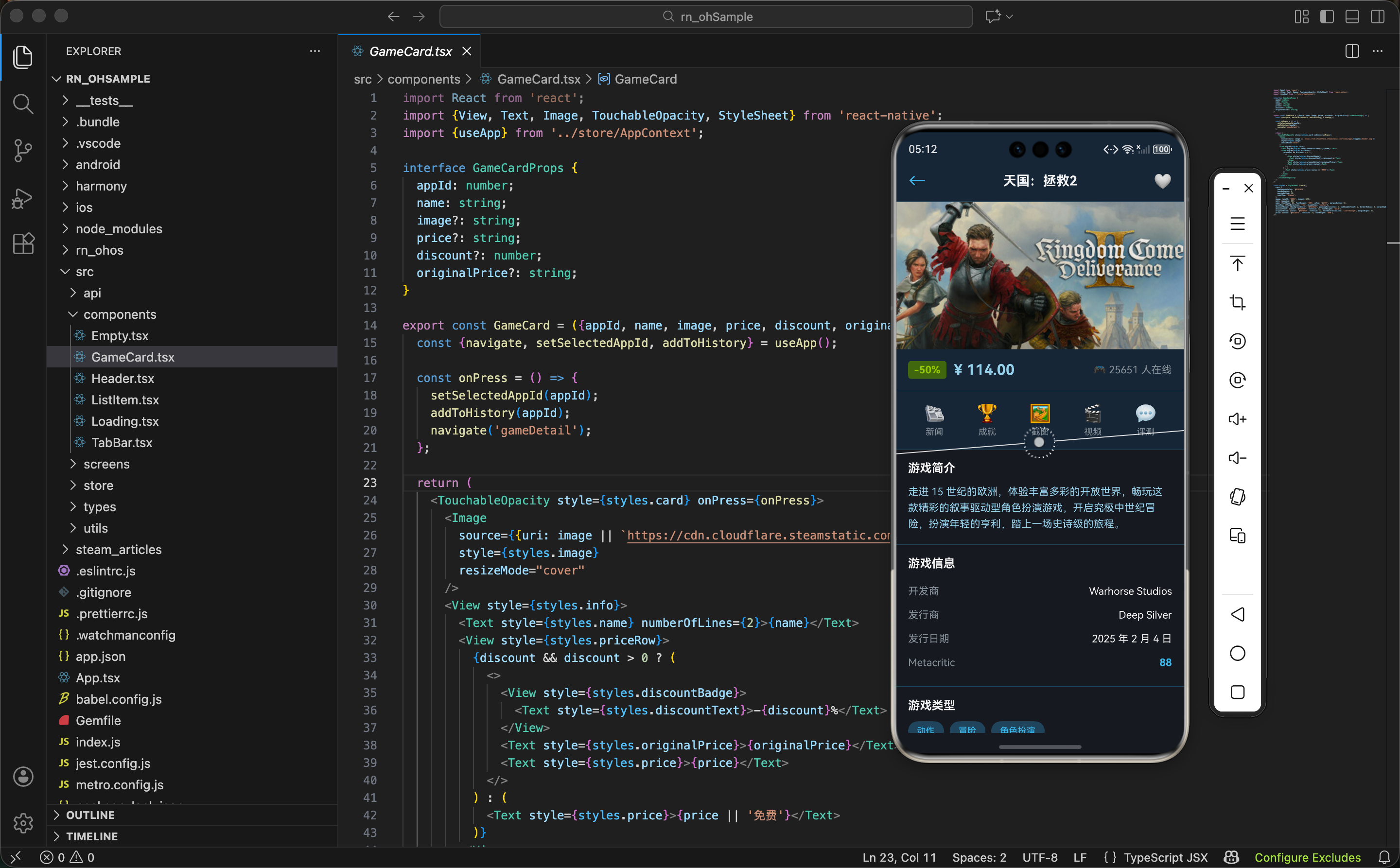Screen dimensions: 1400x868
Task: Open the Manage gear menu
Action: [23, 823]
